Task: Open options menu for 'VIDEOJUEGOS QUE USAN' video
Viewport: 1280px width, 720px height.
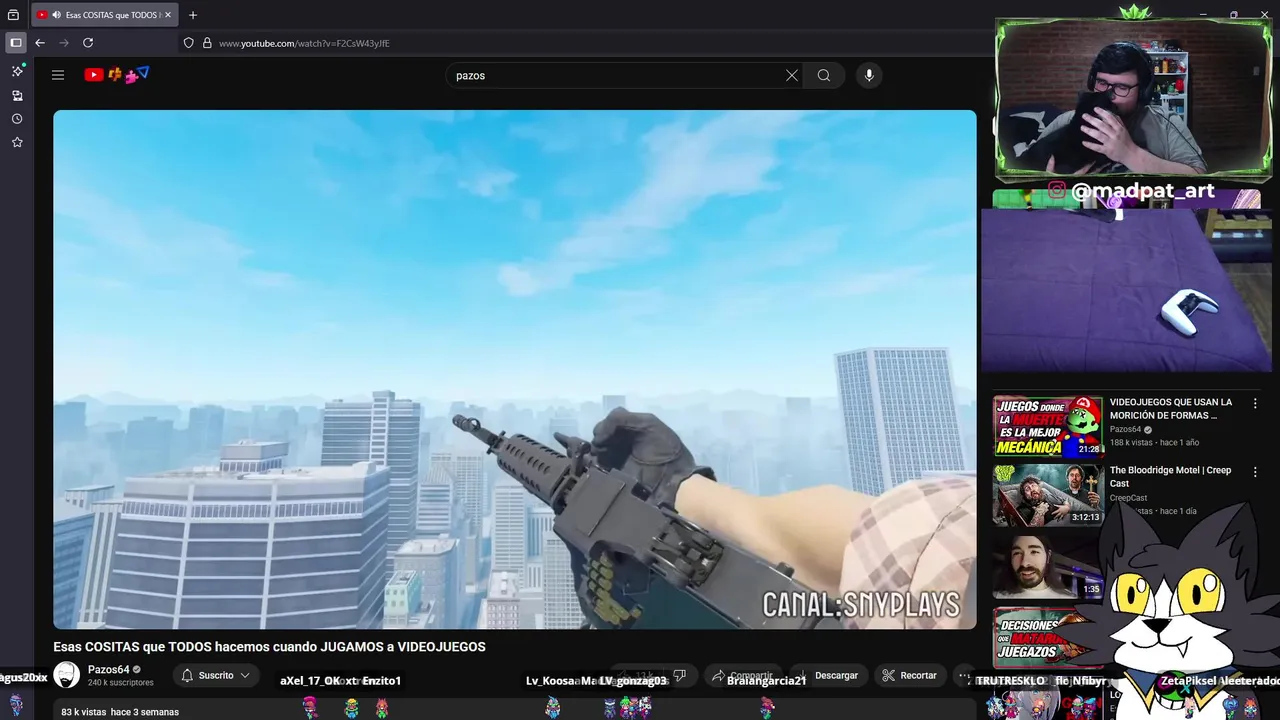Action: click(x=1255, y=404)
